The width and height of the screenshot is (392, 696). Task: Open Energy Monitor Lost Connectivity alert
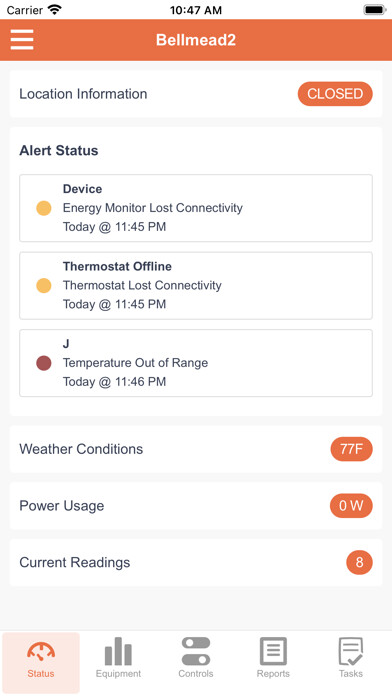point(196,208)
